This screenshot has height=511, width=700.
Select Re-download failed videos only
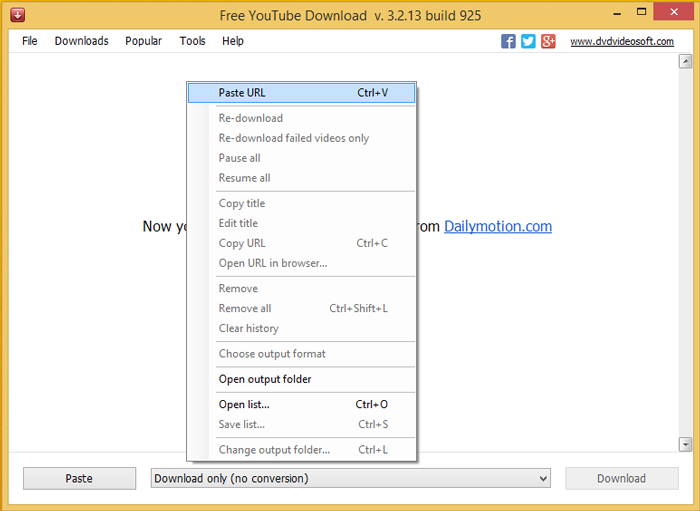301,138
